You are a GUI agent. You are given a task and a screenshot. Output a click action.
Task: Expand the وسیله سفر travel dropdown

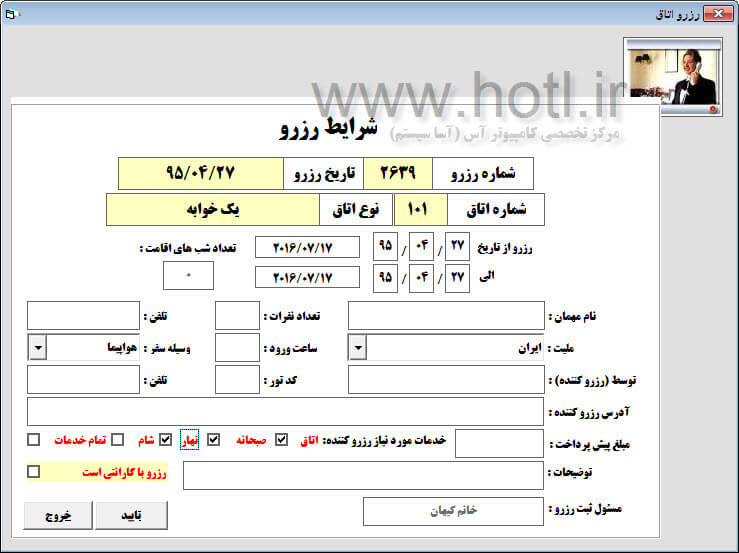(x=38, y=348)
